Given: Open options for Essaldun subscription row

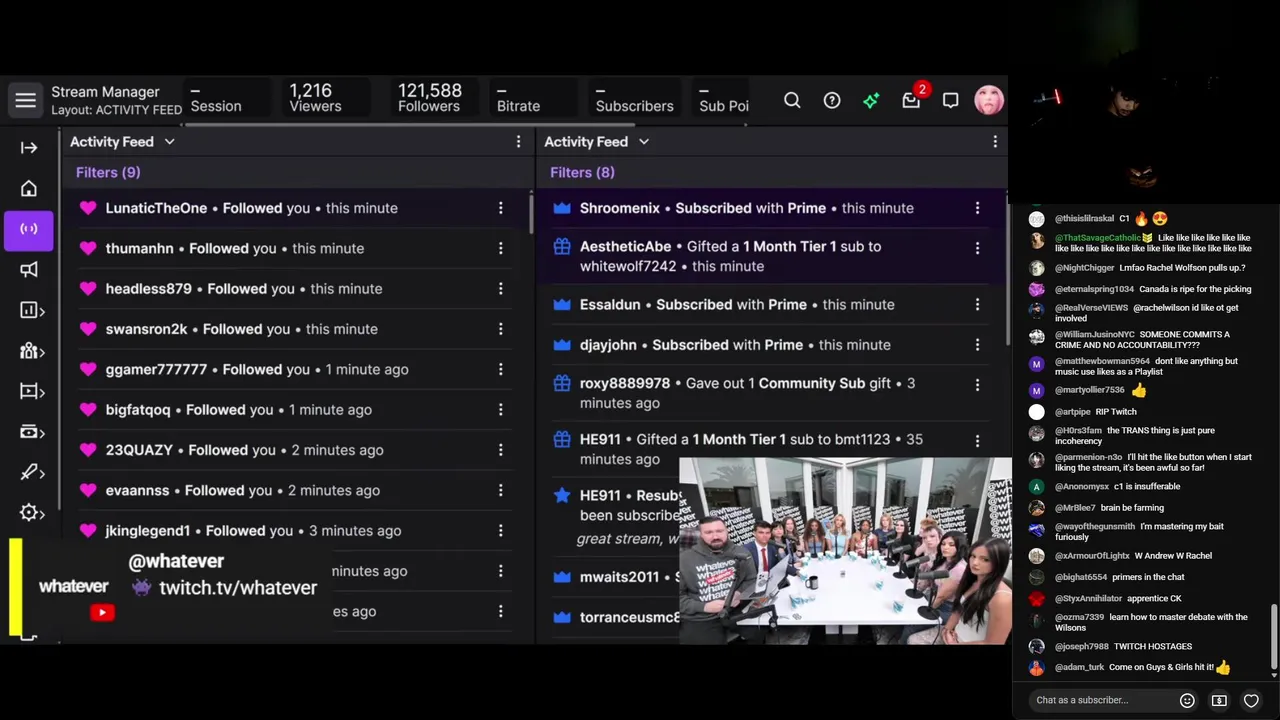Looking at the screenshot, I should (977, 304).
